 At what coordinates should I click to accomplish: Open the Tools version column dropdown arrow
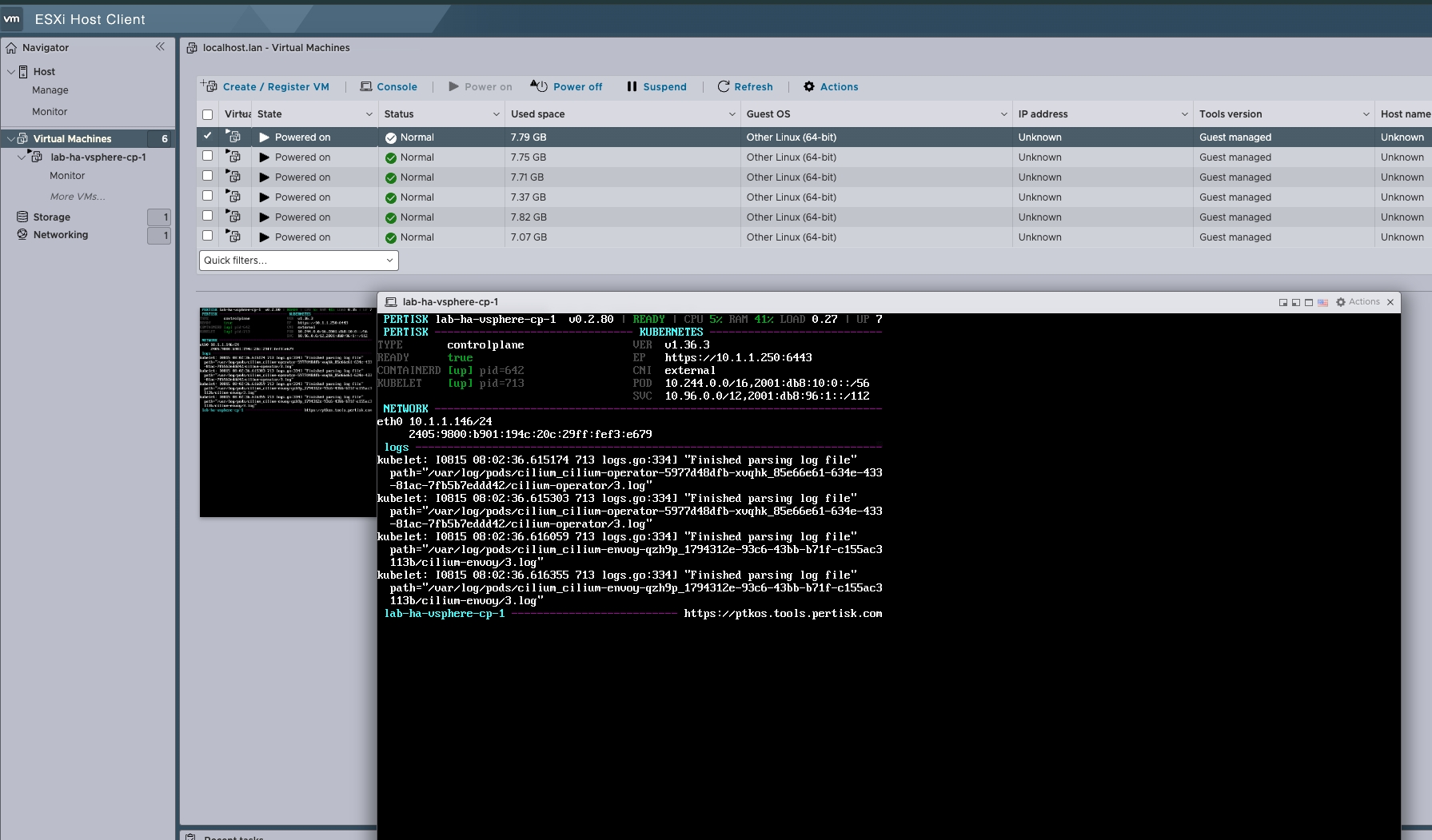pyautogui.click(x=1366, y=114)
